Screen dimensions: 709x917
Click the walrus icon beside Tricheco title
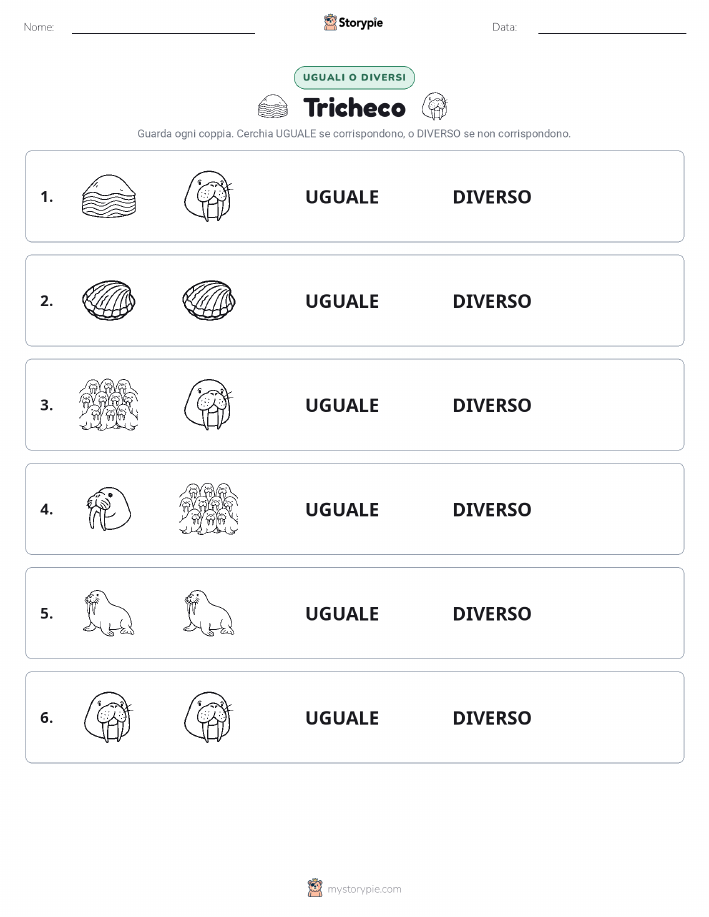(x=435, y=105)
